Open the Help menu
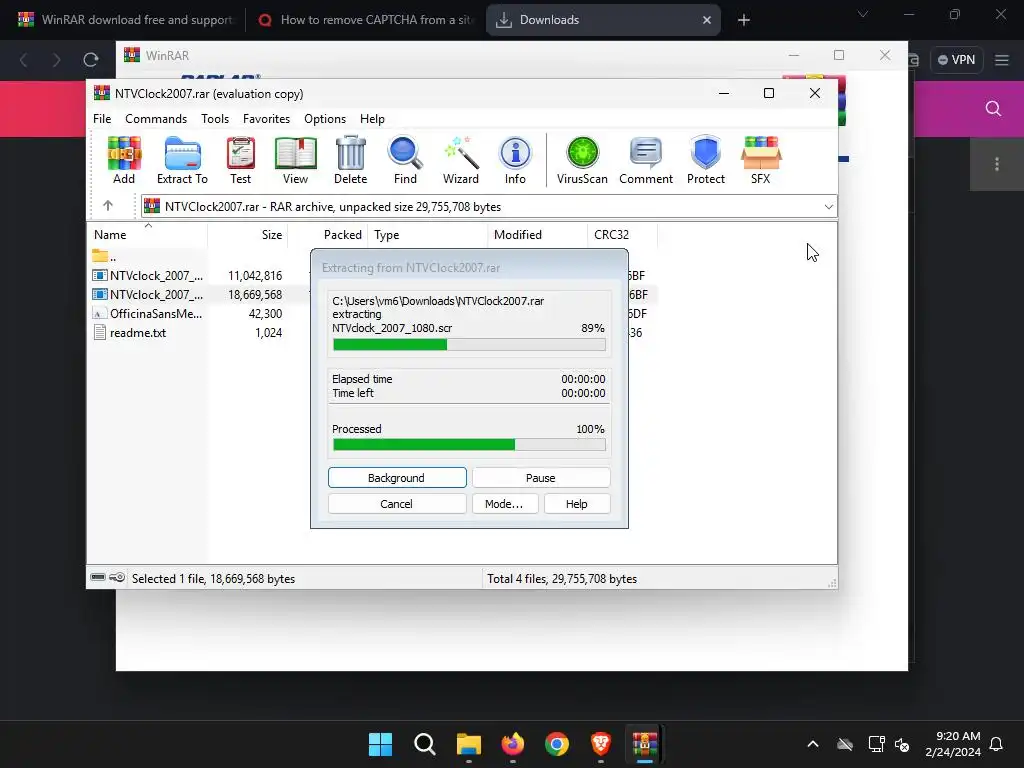 [x=372, y=119]
